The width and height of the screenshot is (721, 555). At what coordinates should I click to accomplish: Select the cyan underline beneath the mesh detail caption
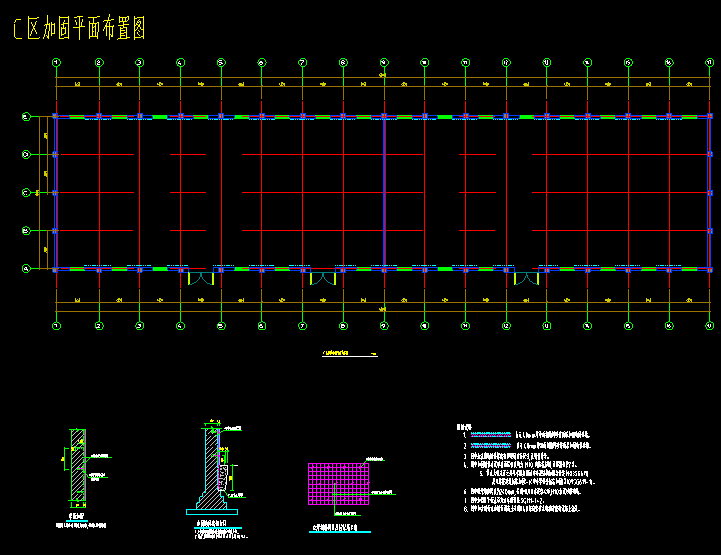click(x=343, y=531)
